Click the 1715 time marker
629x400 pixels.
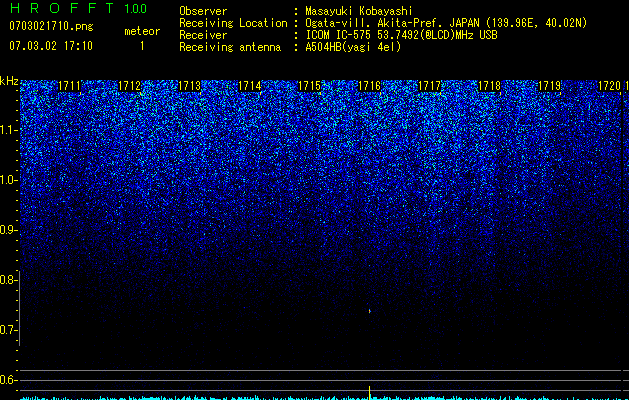[309, 86]
